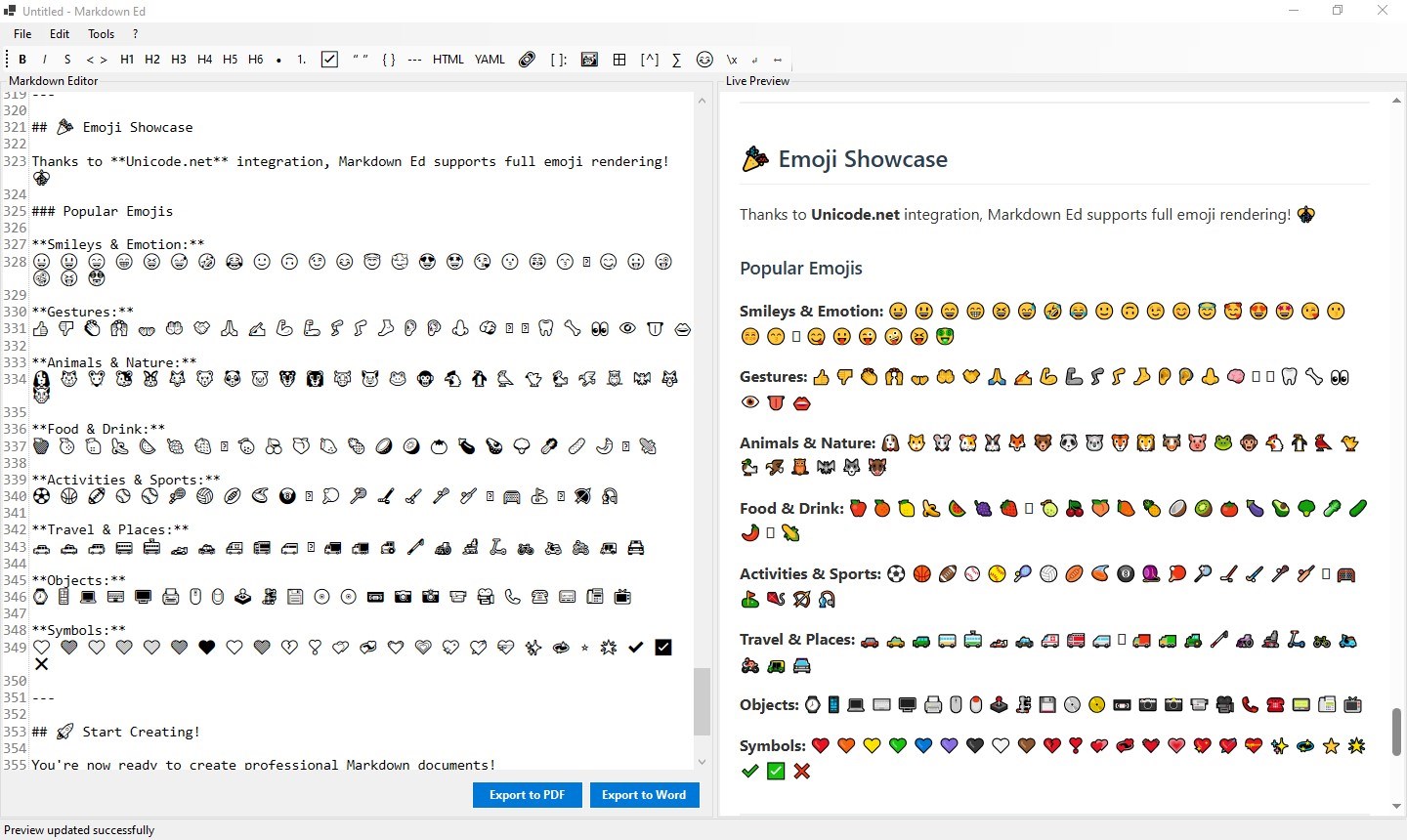Insert an H2 heading

point(152,60)
